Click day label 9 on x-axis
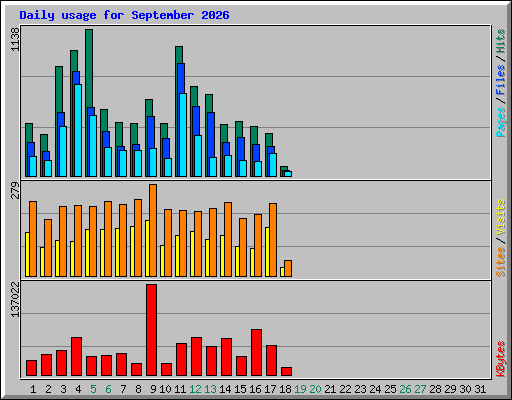This screenshot has width=512, height=400. point(153,389)
